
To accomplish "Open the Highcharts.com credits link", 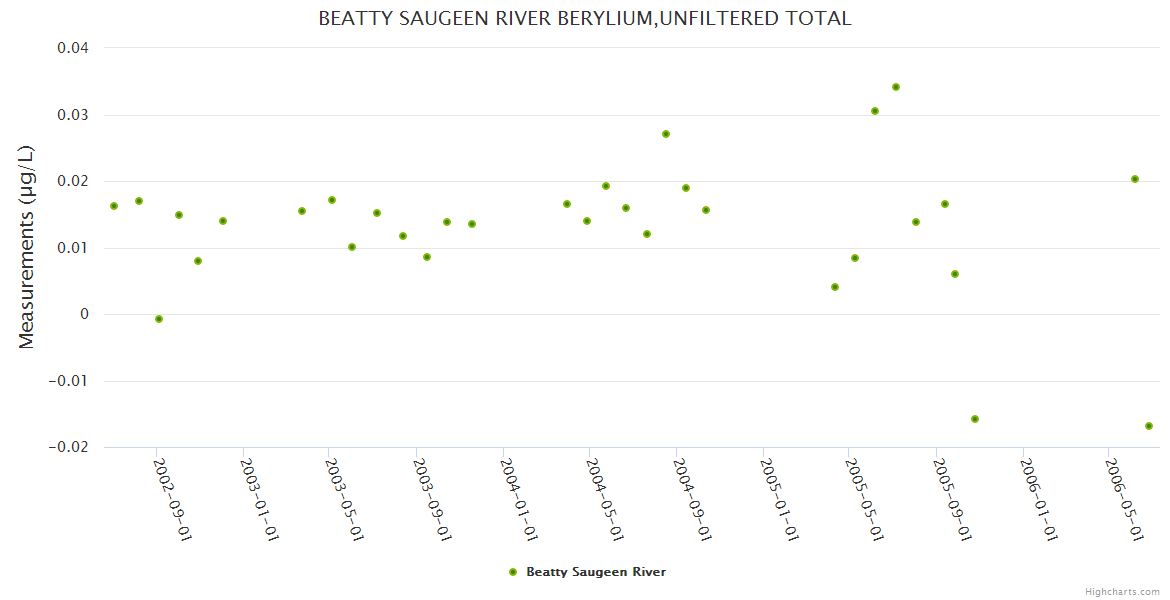I will click(x=1122, y=591).
